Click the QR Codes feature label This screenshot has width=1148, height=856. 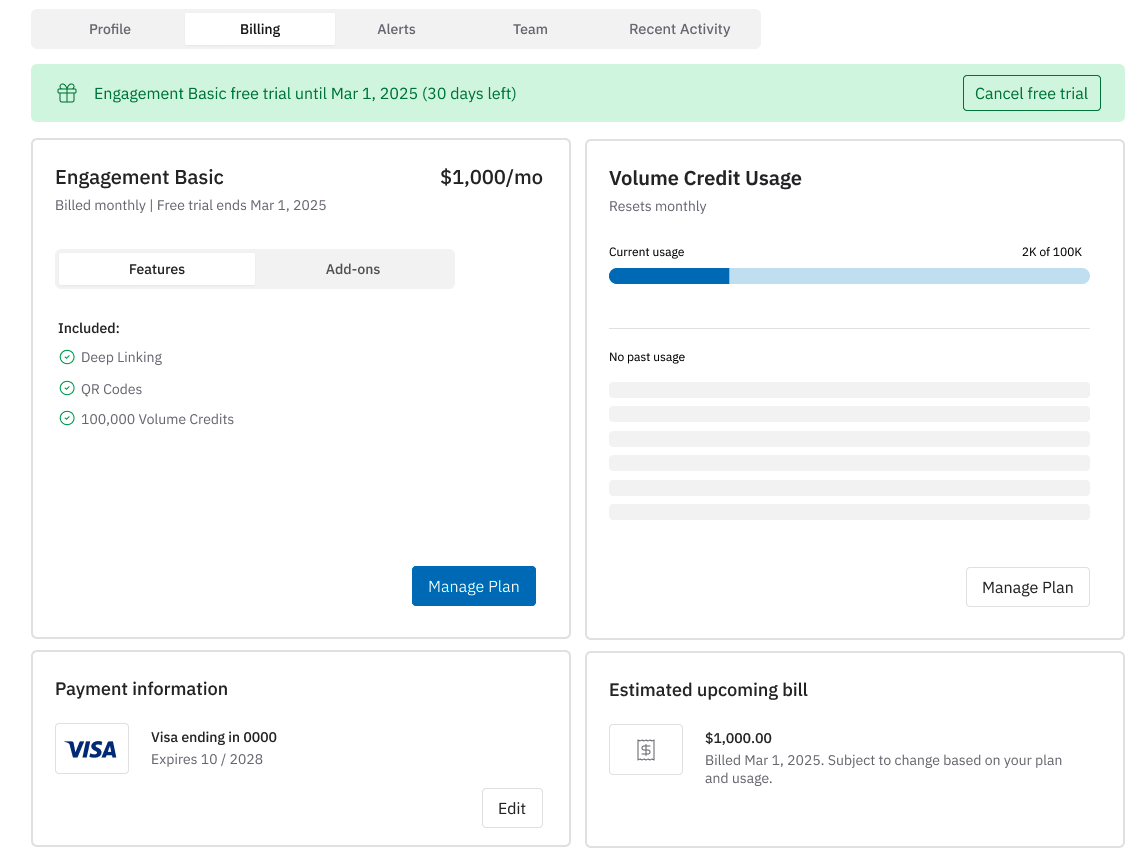[x=111, y=389]
